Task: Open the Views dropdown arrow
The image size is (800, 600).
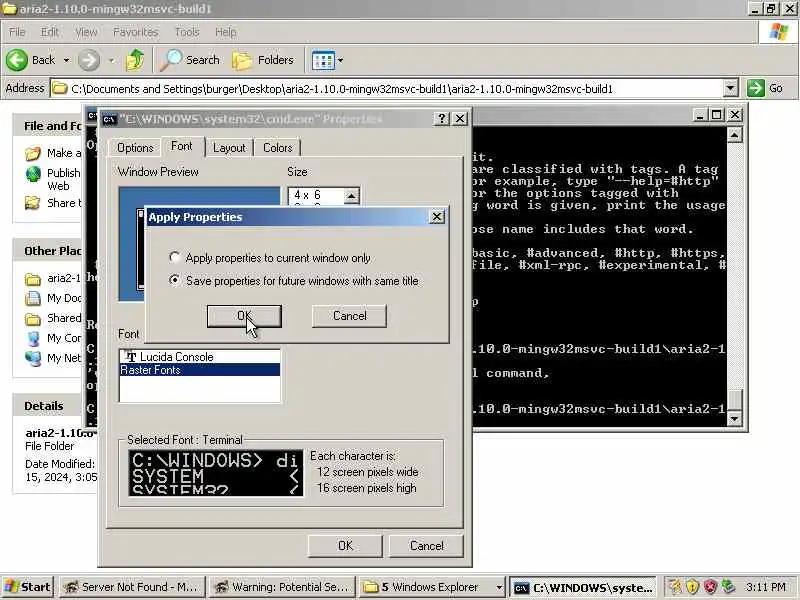Action: 340,60
